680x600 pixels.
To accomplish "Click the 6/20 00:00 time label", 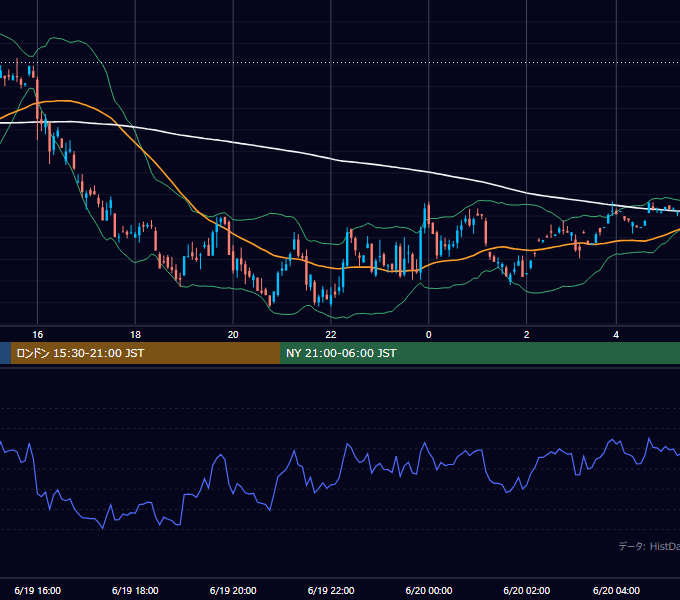I will coord(429,590).
